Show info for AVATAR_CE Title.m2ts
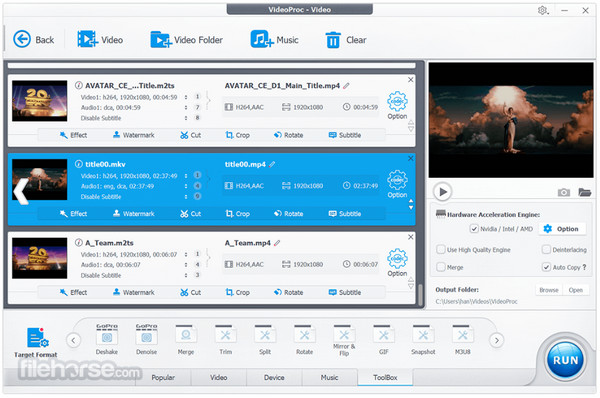Image resolution: width=600 pixels, height=398 pixels. tap(78, 85)
